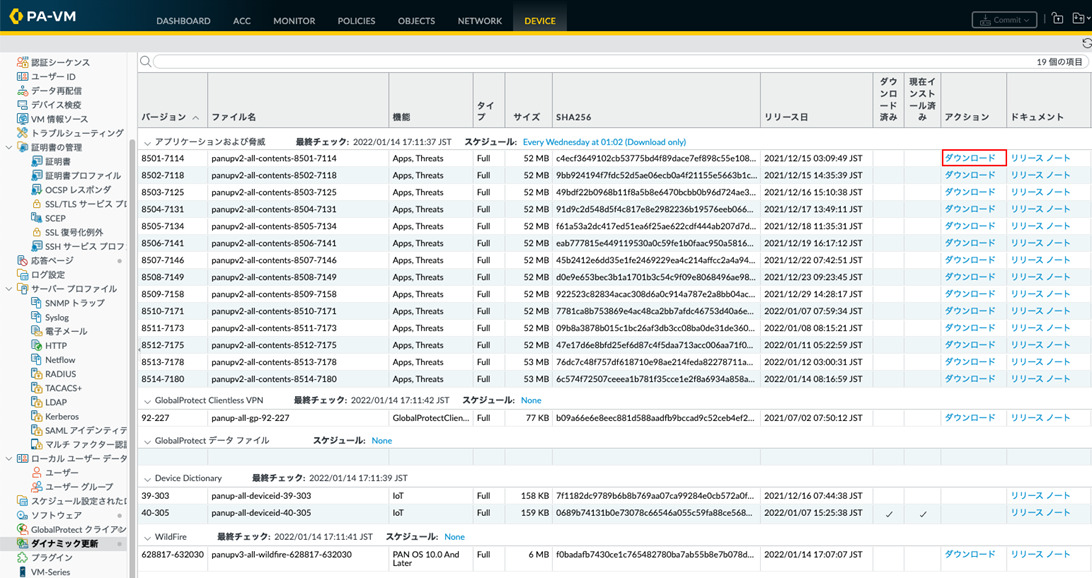
Task: Click the Every Wednesday schedule link
Action: 604,142
